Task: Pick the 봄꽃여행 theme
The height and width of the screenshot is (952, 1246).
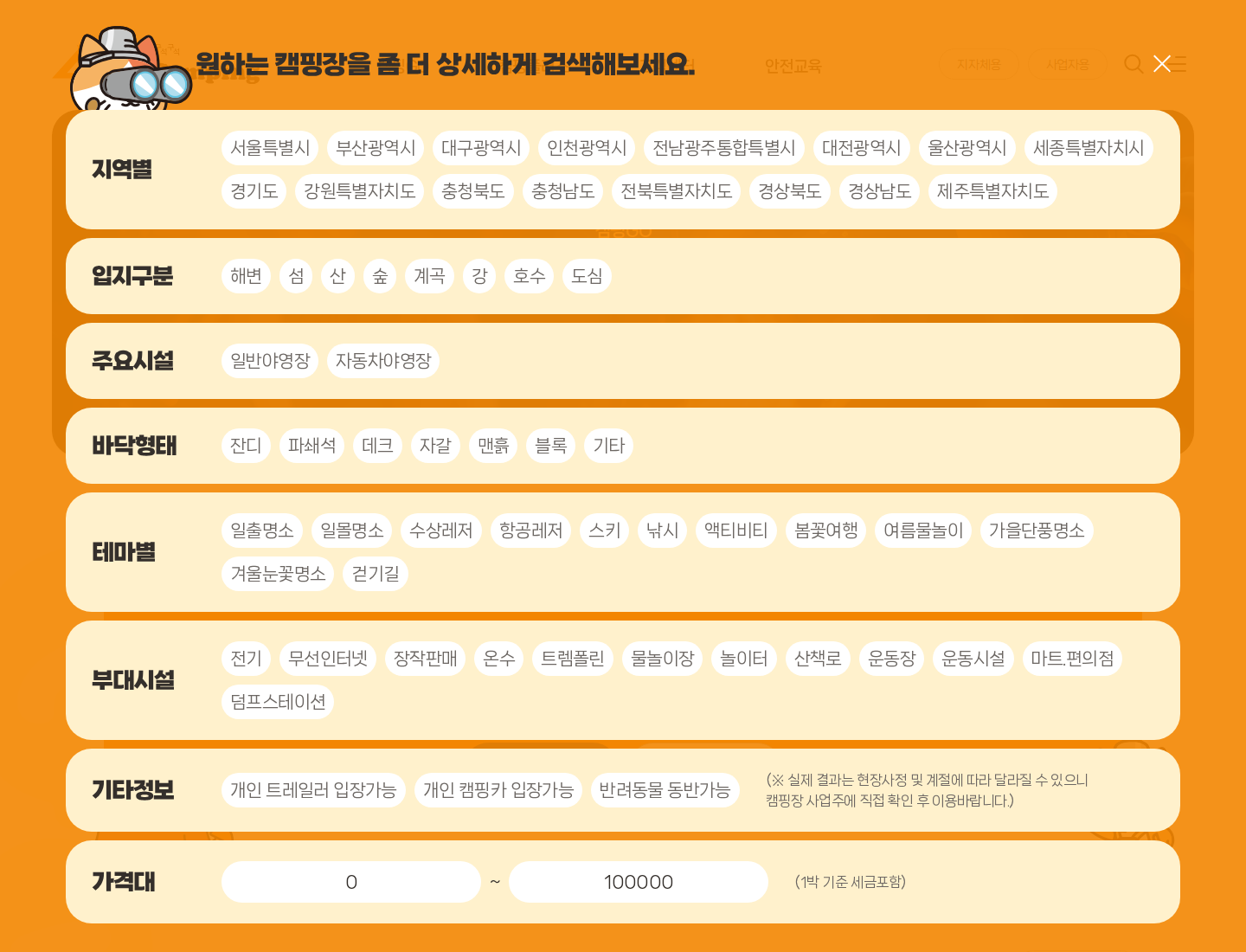Action: pyautogui.click(x=826, y=531)
